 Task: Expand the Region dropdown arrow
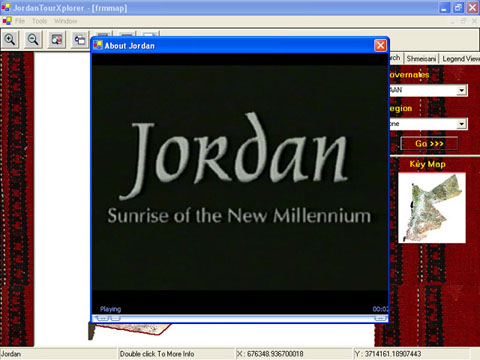(461, 124)
